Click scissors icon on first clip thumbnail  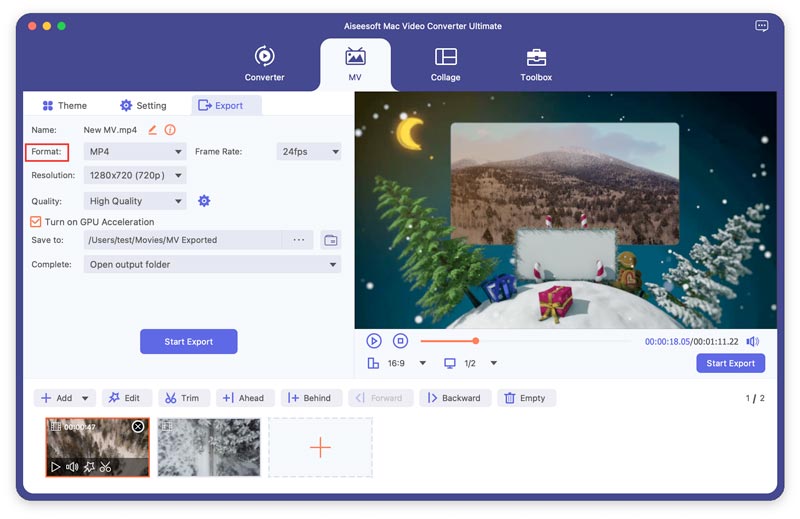click(105, 466)
